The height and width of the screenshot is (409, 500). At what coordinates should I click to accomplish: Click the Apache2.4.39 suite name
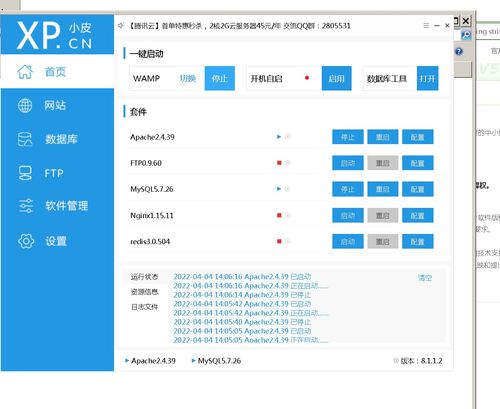152,137
